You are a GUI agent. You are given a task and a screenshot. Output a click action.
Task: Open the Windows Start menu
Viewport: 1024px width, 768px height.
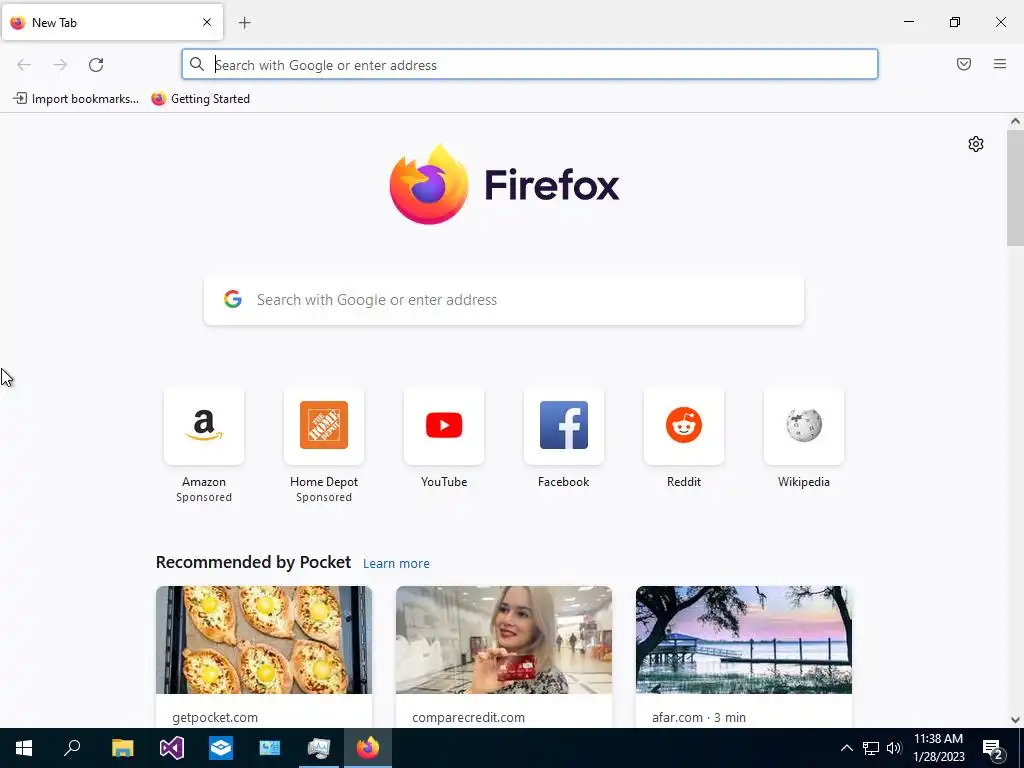24,748
